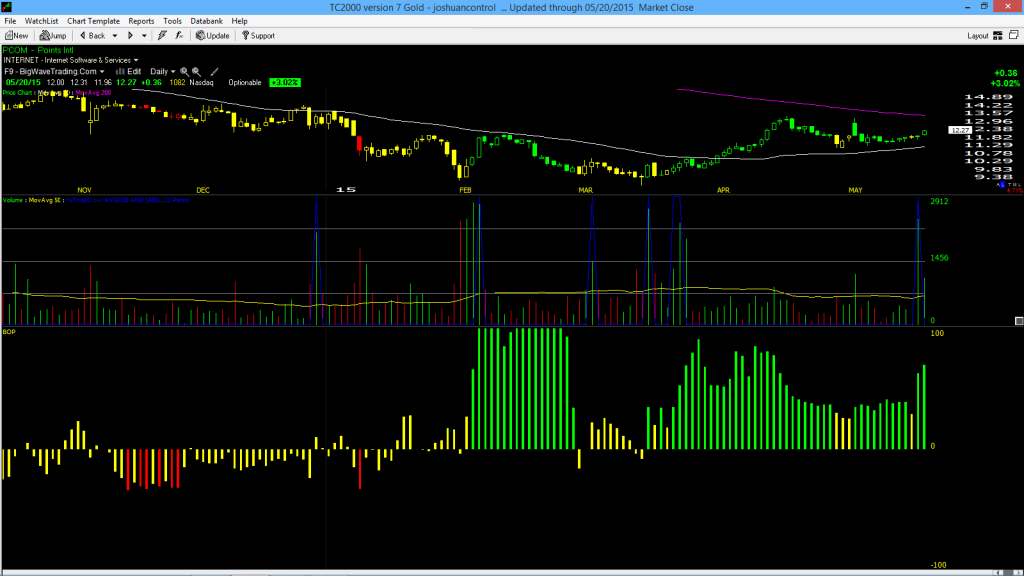Click the Layout label in toolbar
1024x576 pixels.
point(978,36)
